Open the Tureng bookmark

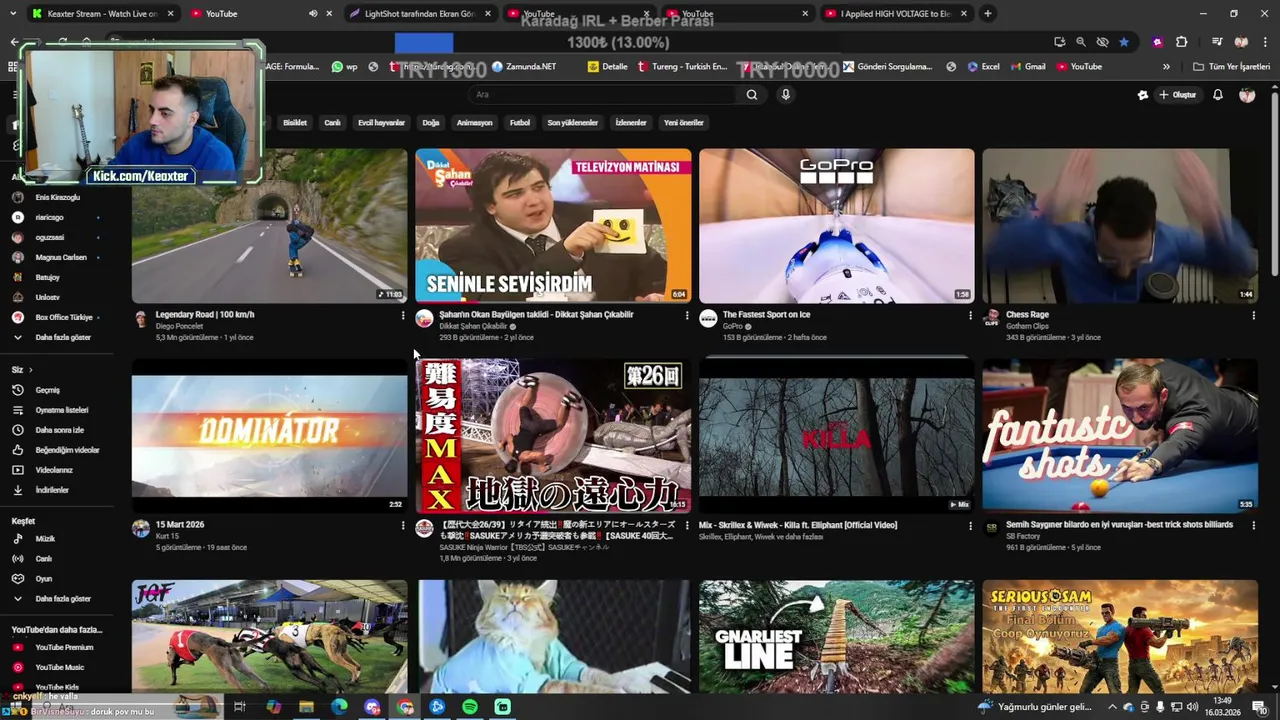[x=682, y=67]
